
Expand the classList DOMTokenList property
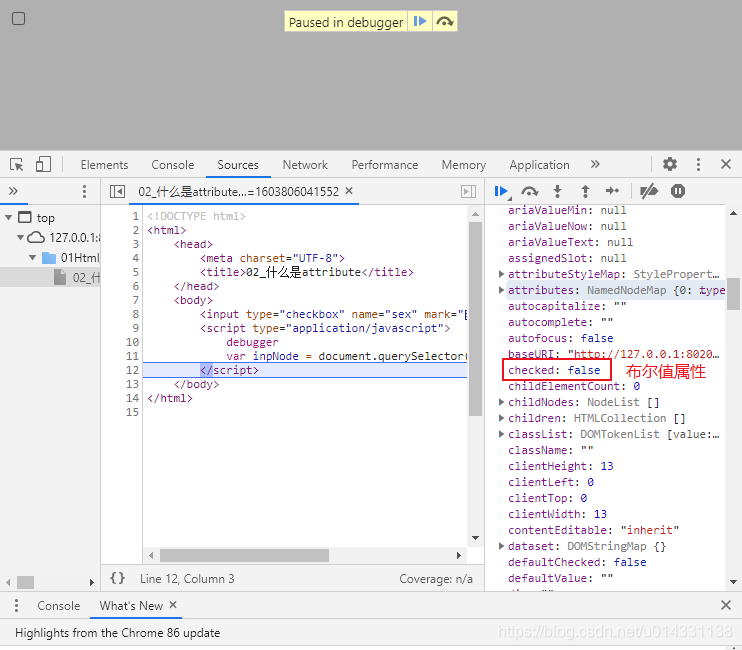pos(501,434)
